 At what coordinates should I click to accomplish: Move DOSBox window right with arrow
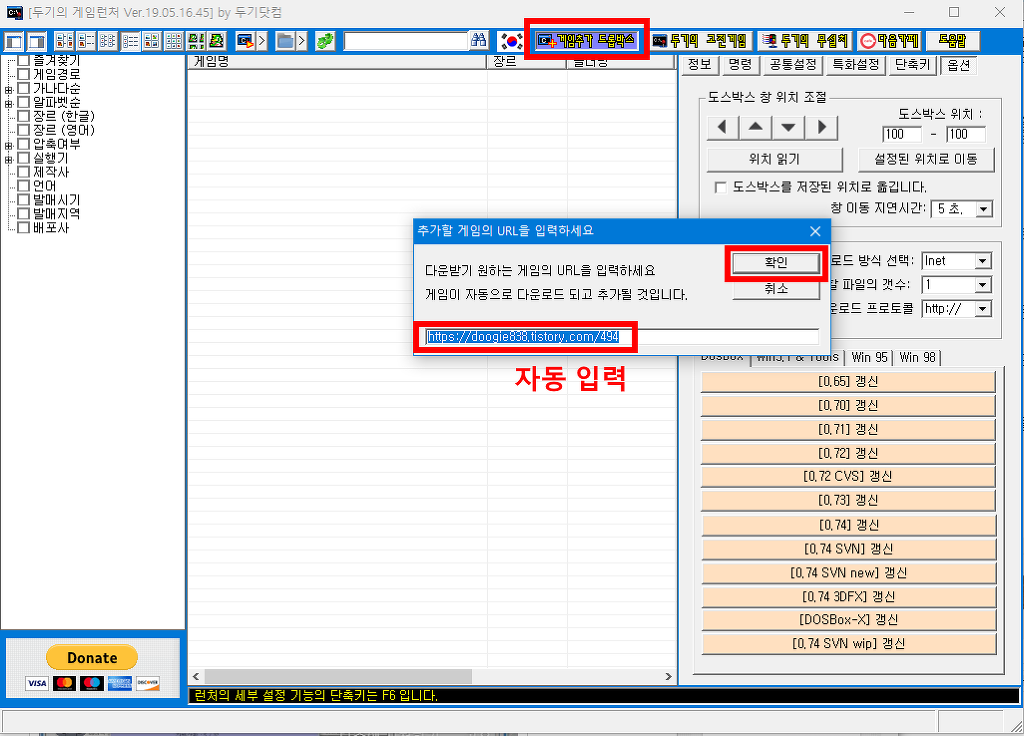[822, 127]
